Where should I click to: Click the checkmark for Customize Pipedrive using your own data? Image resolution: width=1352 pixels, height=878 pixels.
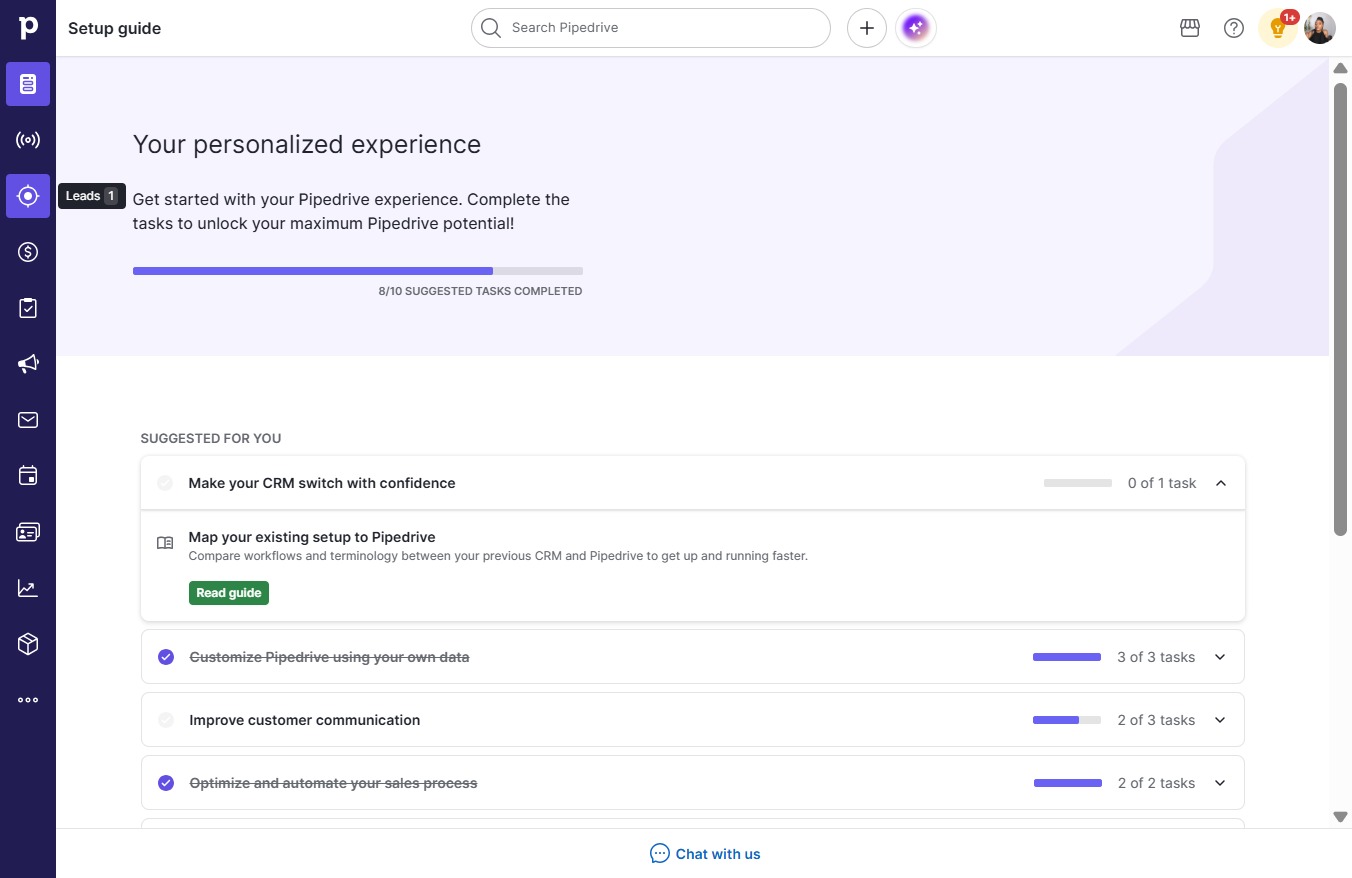166,657
